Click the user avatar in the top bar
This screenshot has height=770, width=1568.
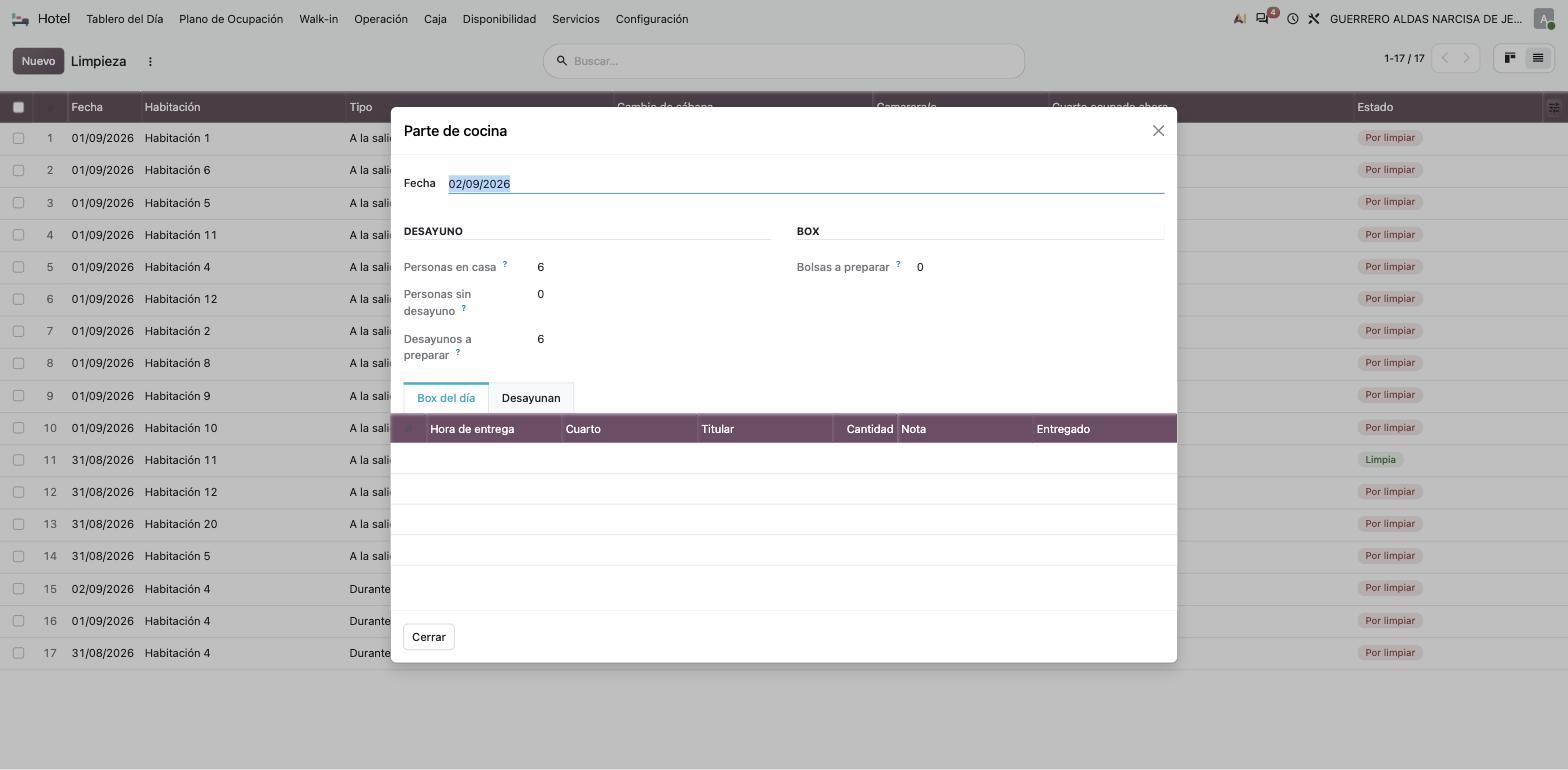(x=1543, y=19)
